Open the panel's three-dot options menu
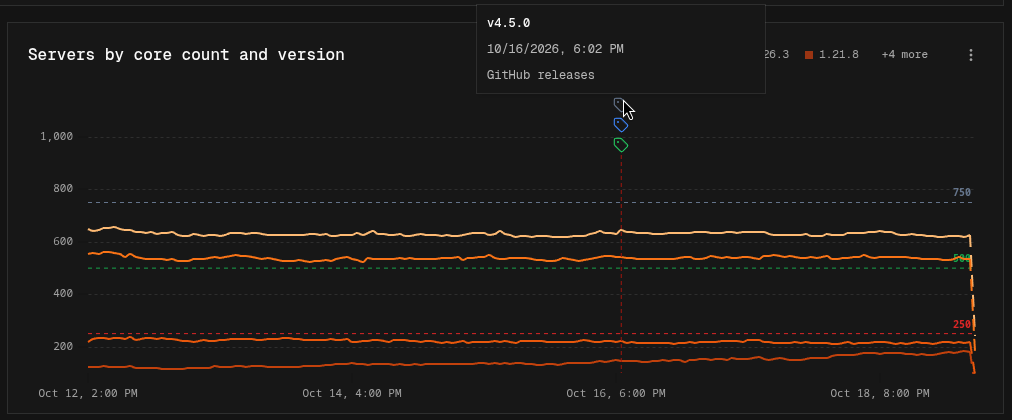1012x420 pixels. point(971,55)
